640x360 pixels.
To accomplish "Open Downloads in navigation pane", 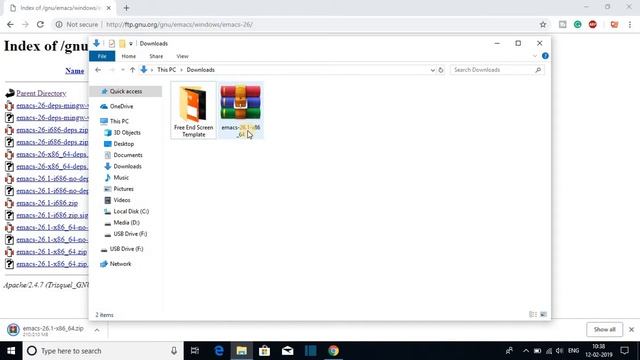I will pos(127,166).
